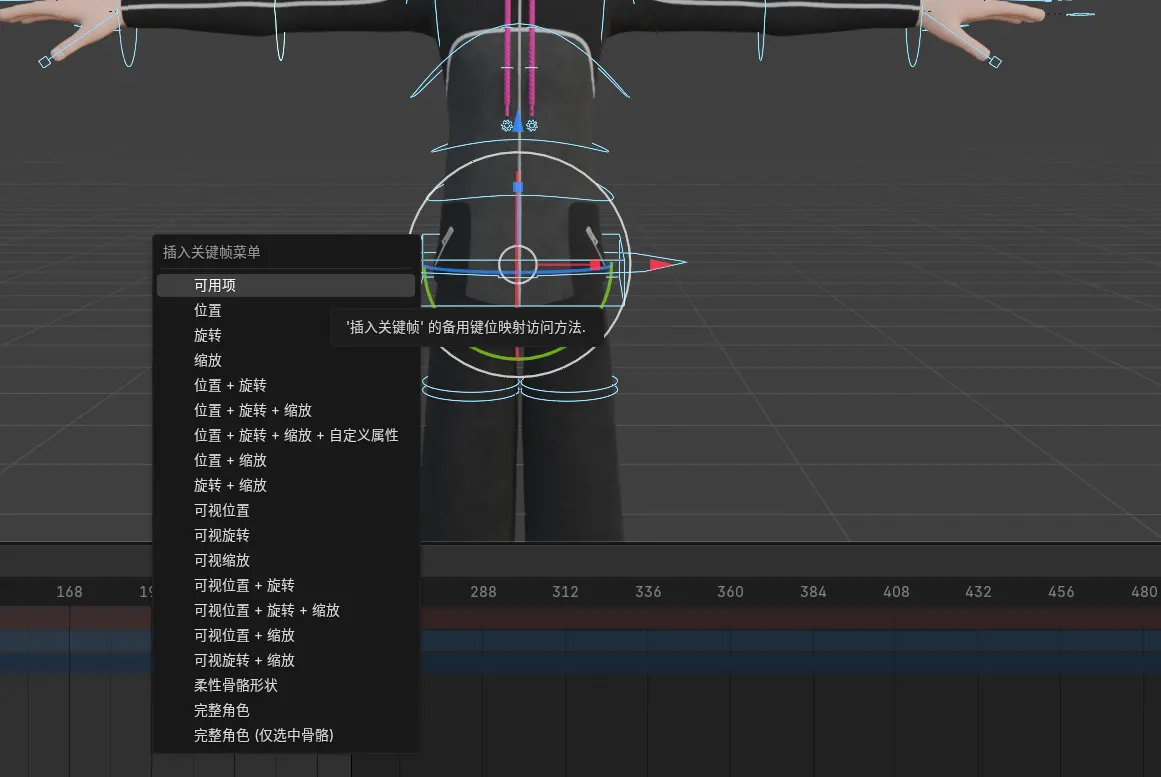Screen dimensions: 1161x777
Task: Move the playhead to frame 432
Action: tap(979, 592)
